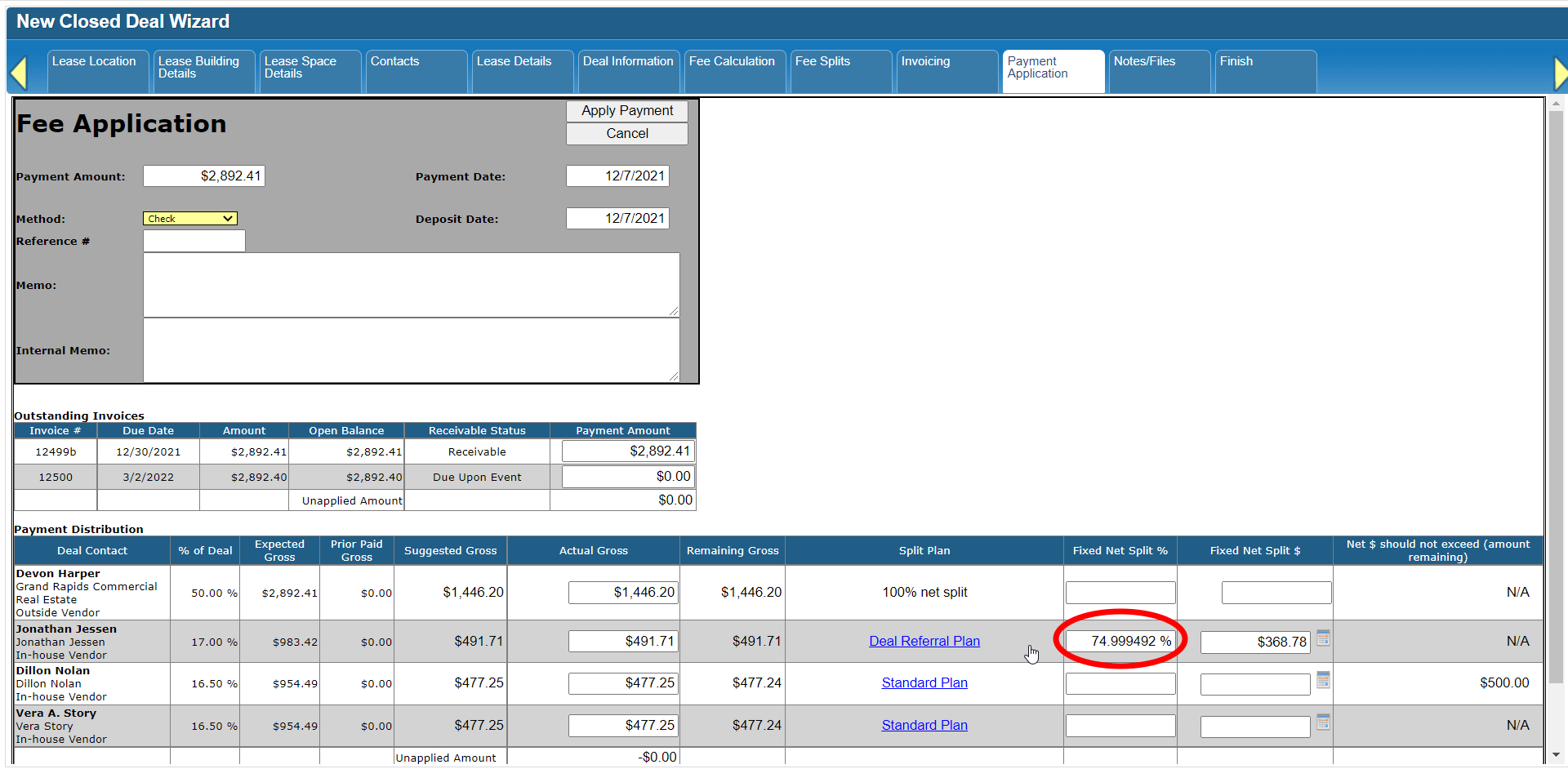Click calculator icon in Vera A. Story row

click(x=1323, y=722)
